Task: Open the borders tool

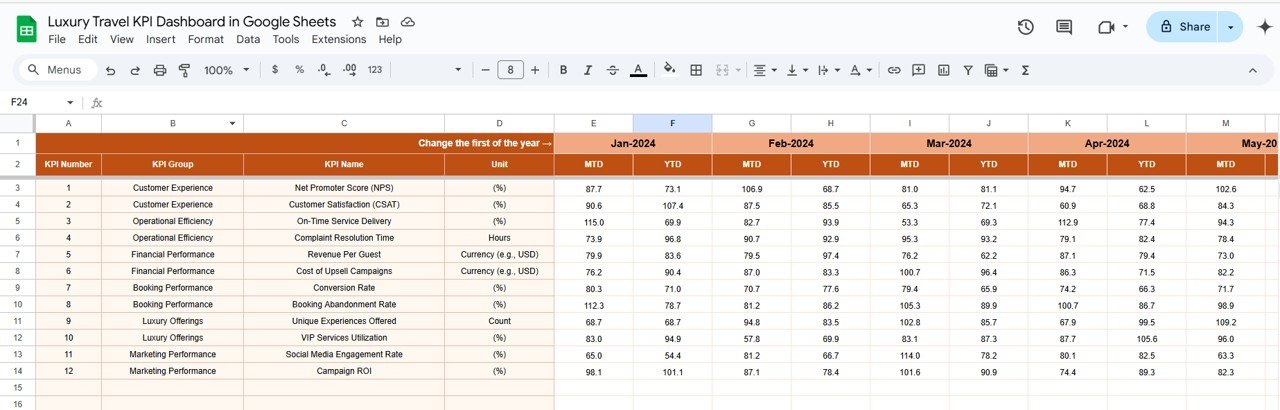Action: (x=696, y=70)
